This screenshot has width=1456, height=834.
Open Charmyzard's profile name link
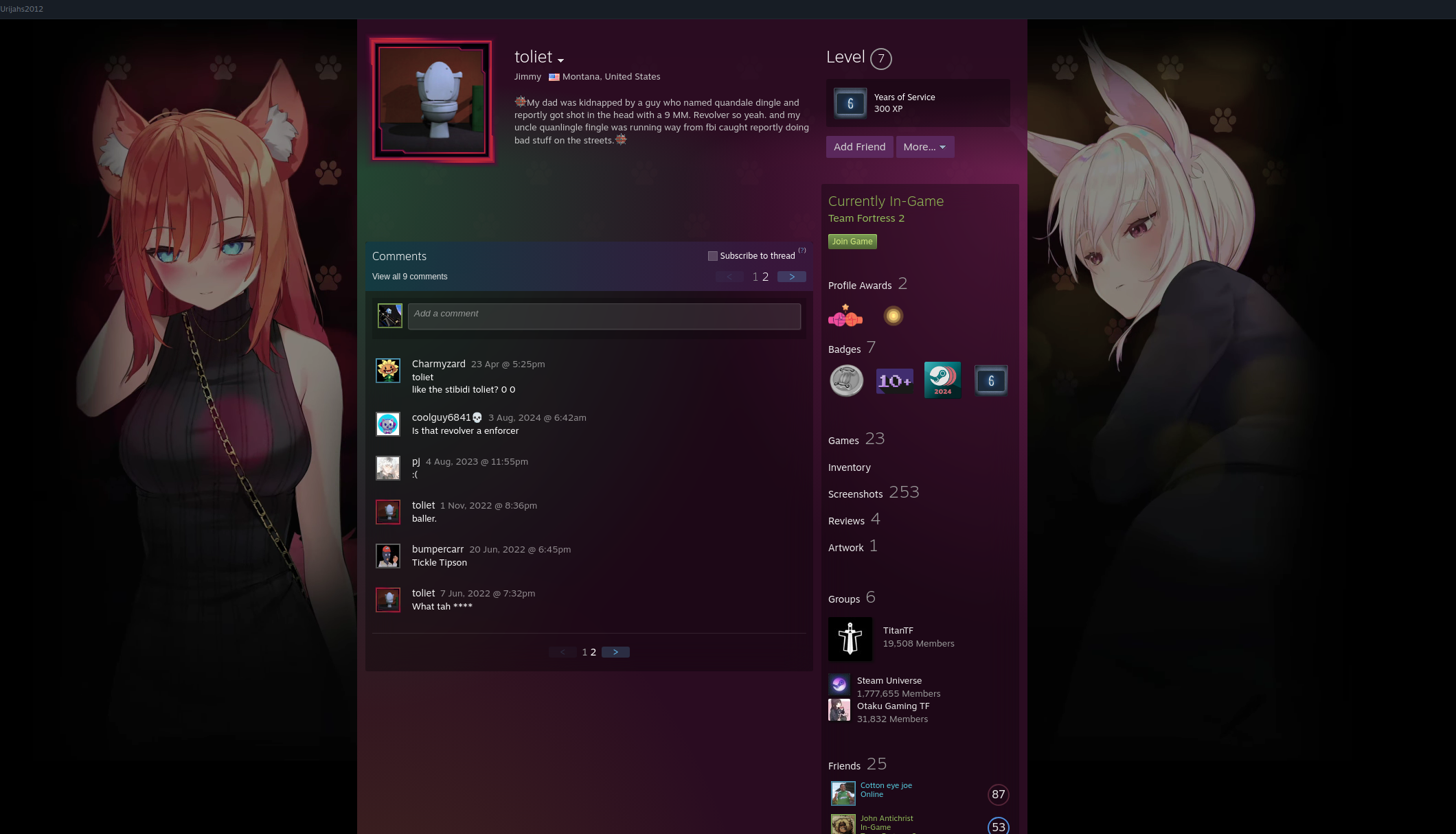[x=438, y=364]
